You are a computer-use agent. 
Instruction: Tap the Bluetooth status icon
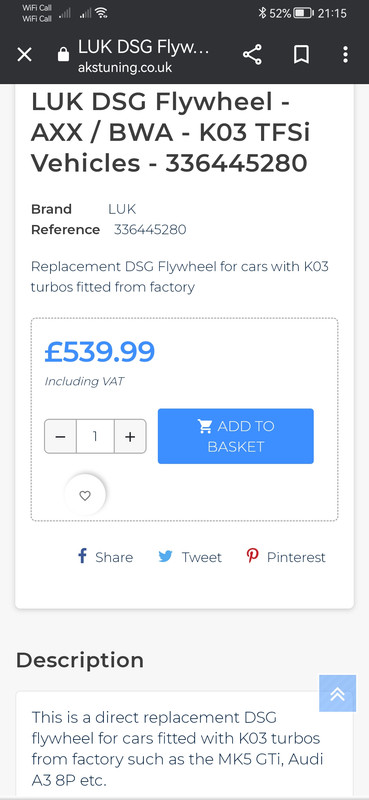(262, 13)
